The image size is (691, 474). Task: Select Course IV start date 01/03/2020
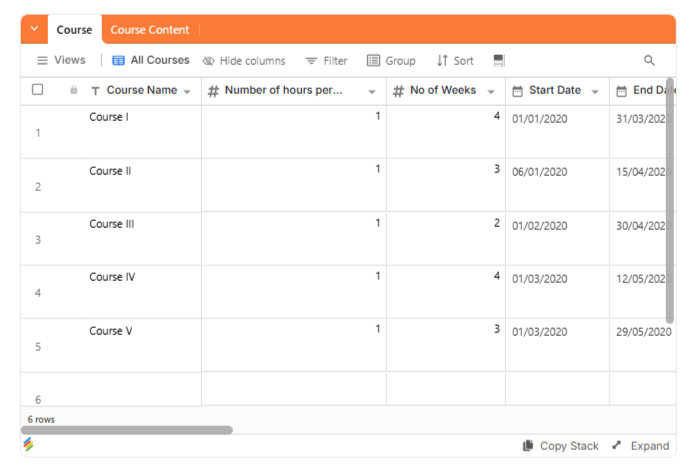coord(557,292)
